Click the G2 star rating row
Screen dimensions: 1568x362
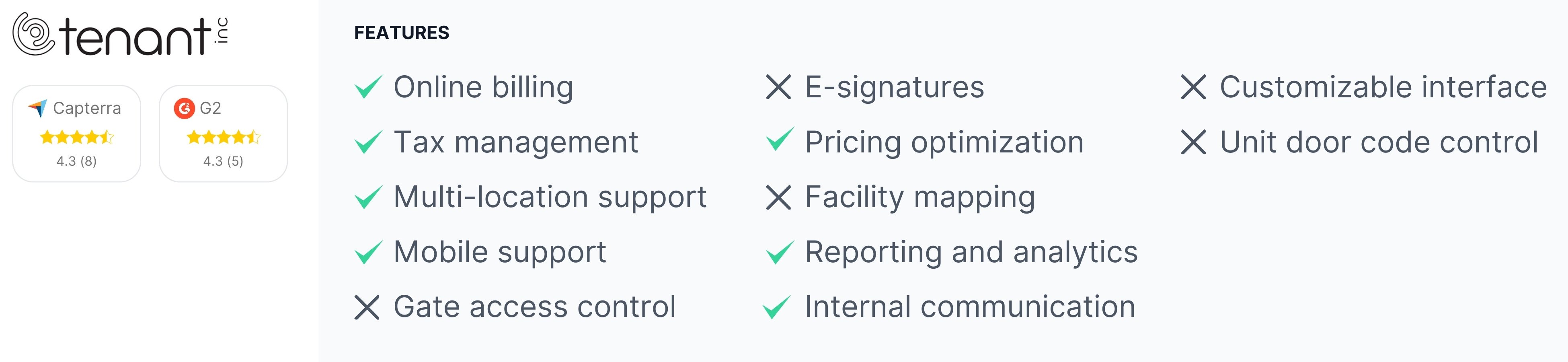pos(224,137)
